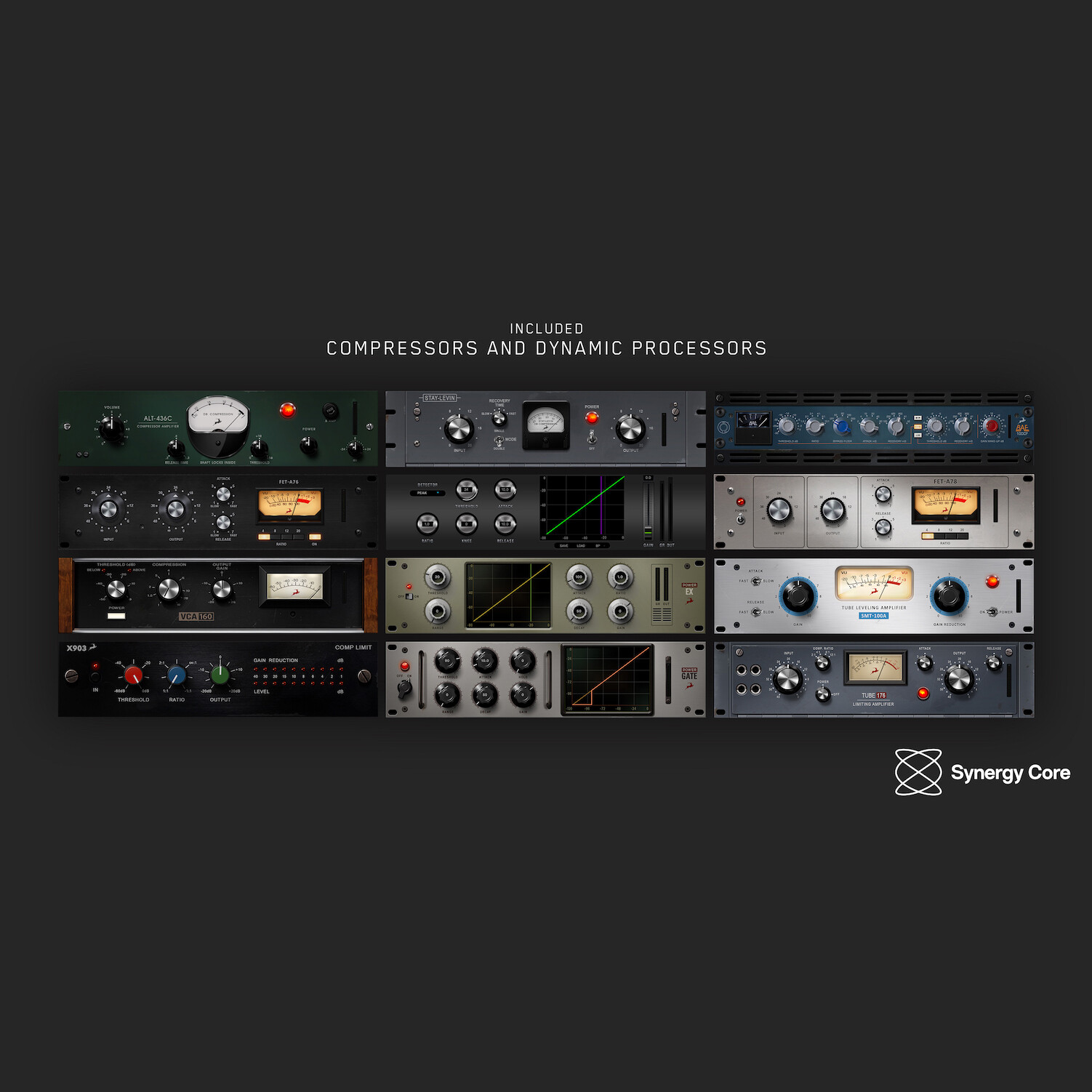The height and width of the screenshot is (1092, 1092).
Task: Click the X903 red Threshold knob
Action: click(x=133, y=675)
